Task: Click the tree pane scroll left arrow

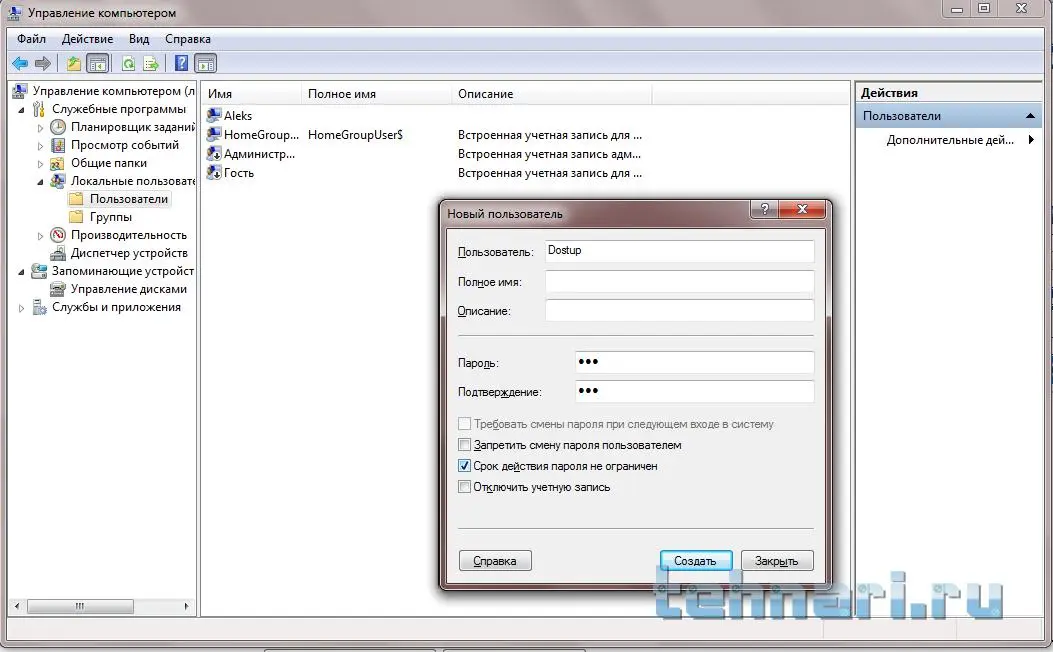Action: 17,606
